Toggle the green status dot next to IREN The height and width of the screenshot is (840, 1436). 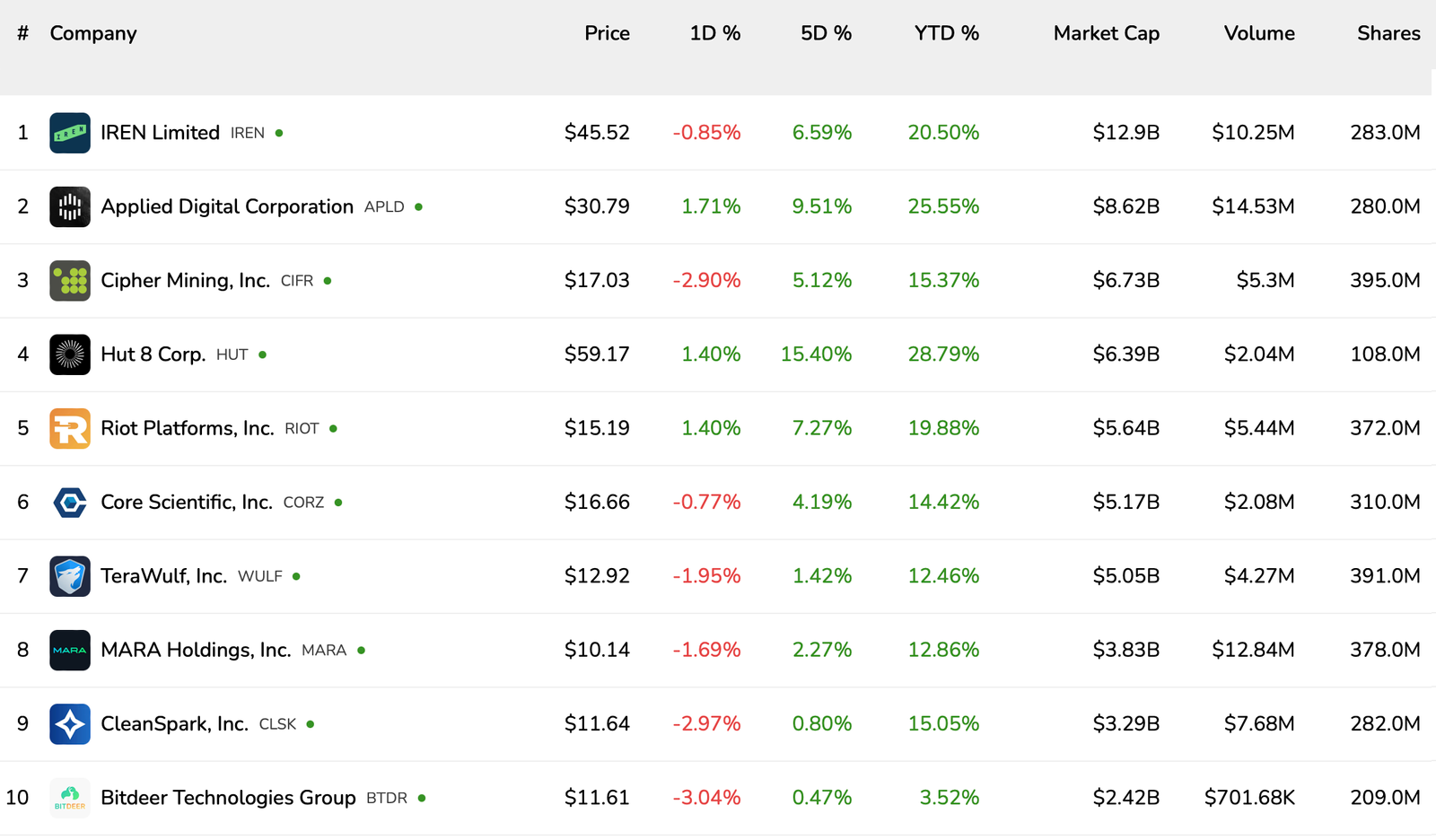278,132
